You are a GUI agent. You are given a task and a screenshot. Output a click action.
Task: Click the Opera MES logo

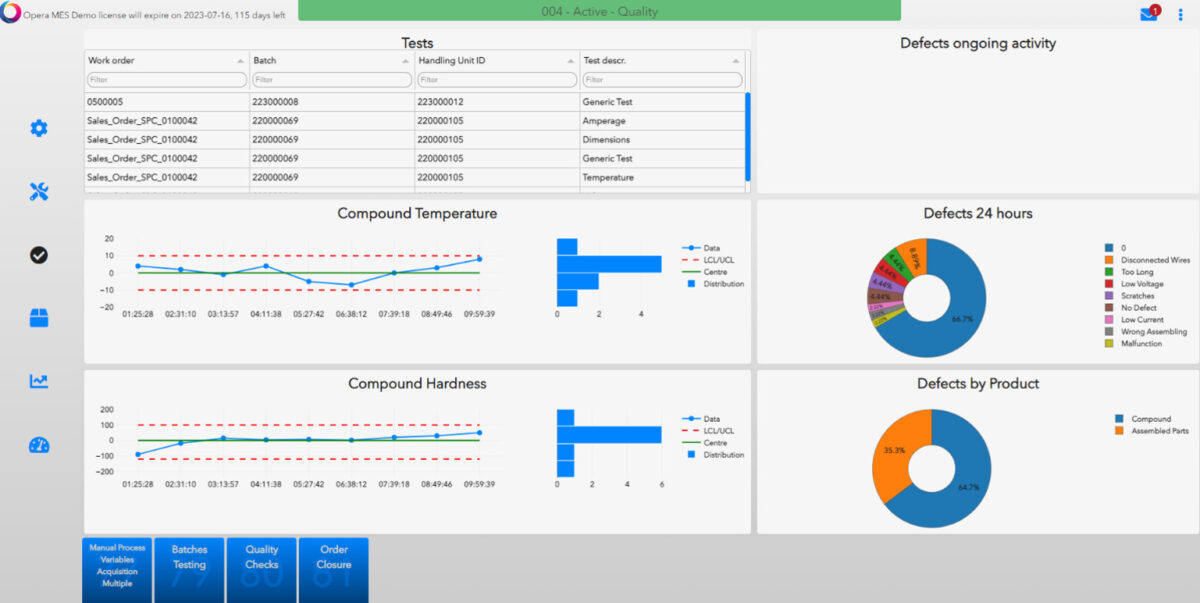pyautogui.click(x=10, y=14)
